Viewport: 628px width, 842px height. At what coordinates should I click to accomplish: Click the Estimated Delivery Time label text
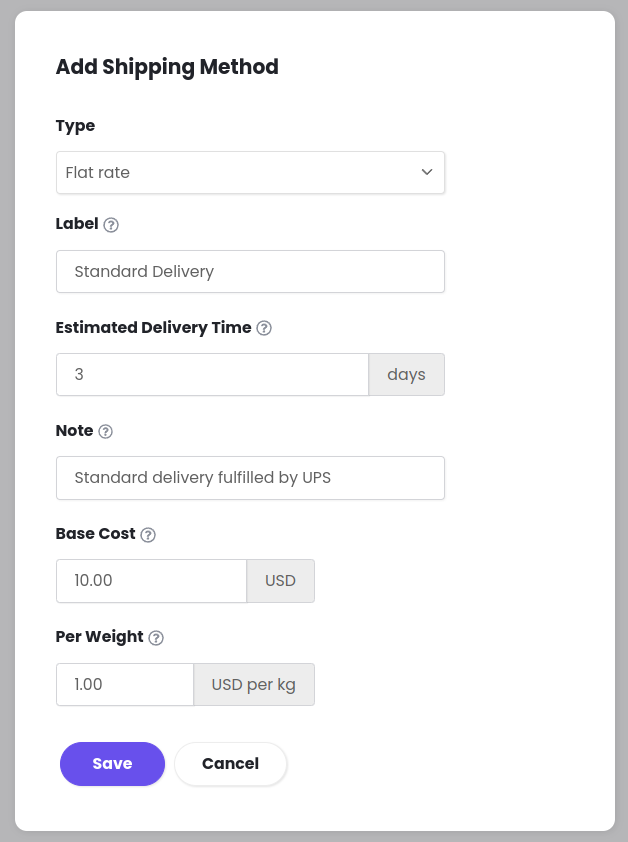[x=153, y=328]
